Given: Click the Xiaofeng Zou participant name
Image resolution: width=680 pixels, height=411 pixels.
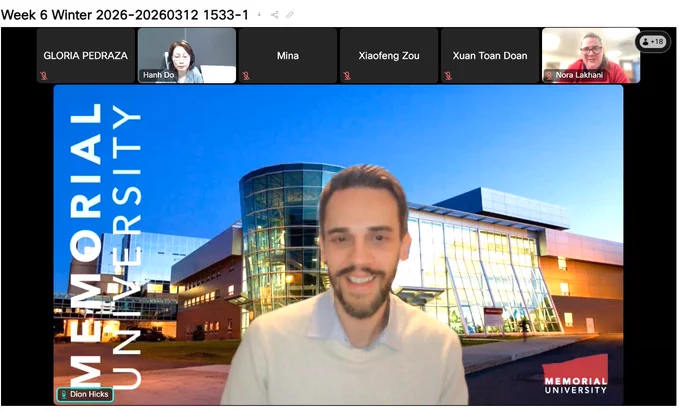Looking at the screenshot, I should (x=389, y=55).
